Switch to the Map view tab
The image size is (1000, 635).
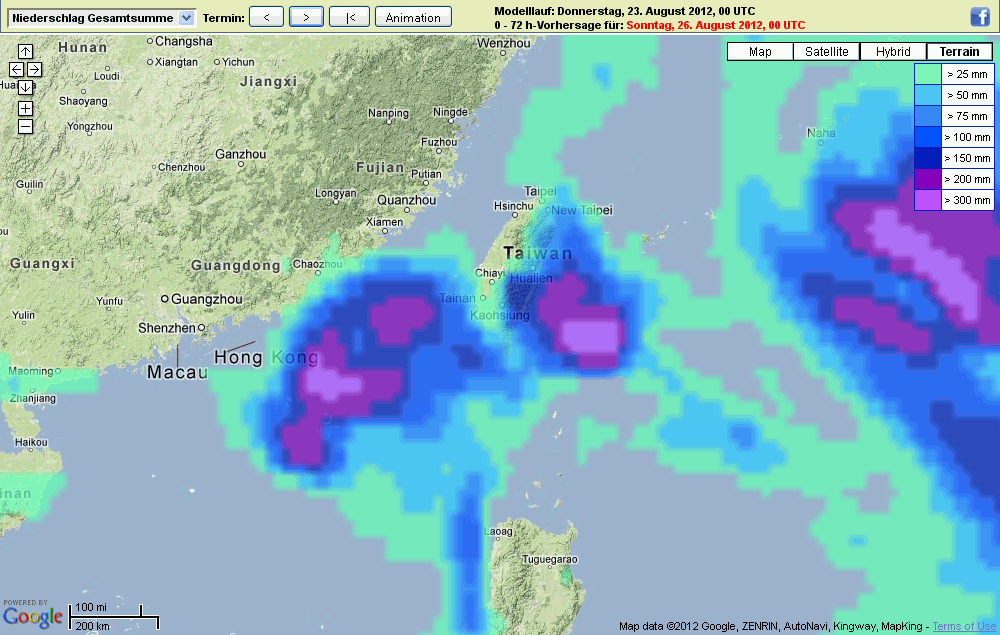[760, 52]
